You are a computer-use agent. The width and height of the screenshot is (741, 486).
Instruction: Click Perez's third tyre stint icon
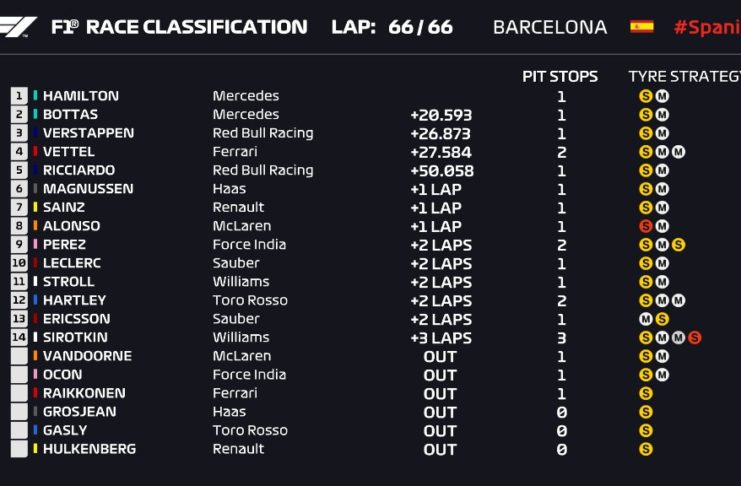(x=678, y=245)
